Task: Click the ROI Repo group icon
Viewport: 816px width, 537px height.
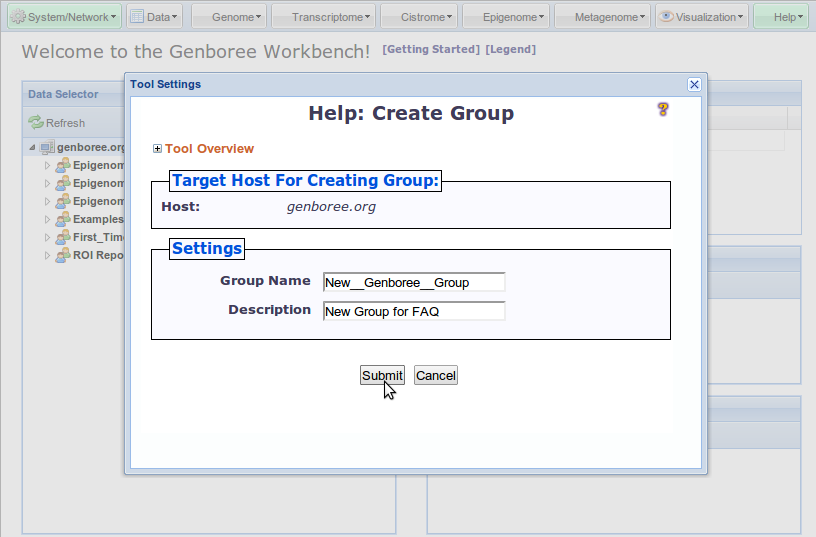Action: tap(63, 255)
